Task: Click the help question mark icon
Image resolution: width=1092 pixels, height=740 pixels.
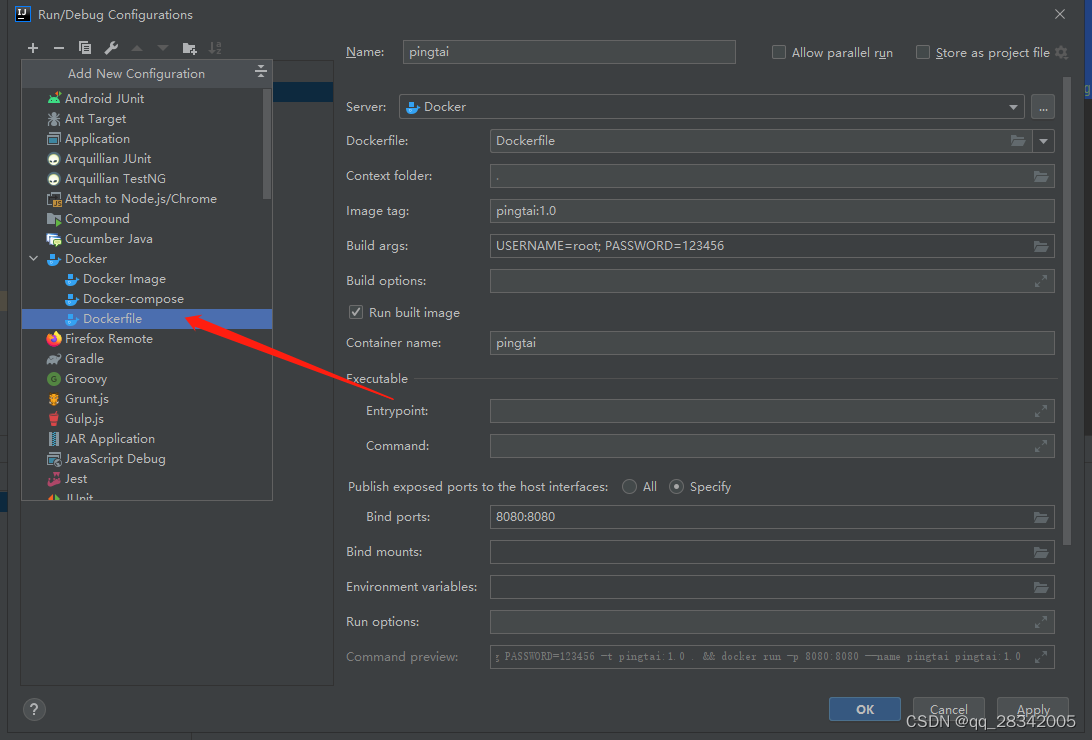Action: (34, 709)
